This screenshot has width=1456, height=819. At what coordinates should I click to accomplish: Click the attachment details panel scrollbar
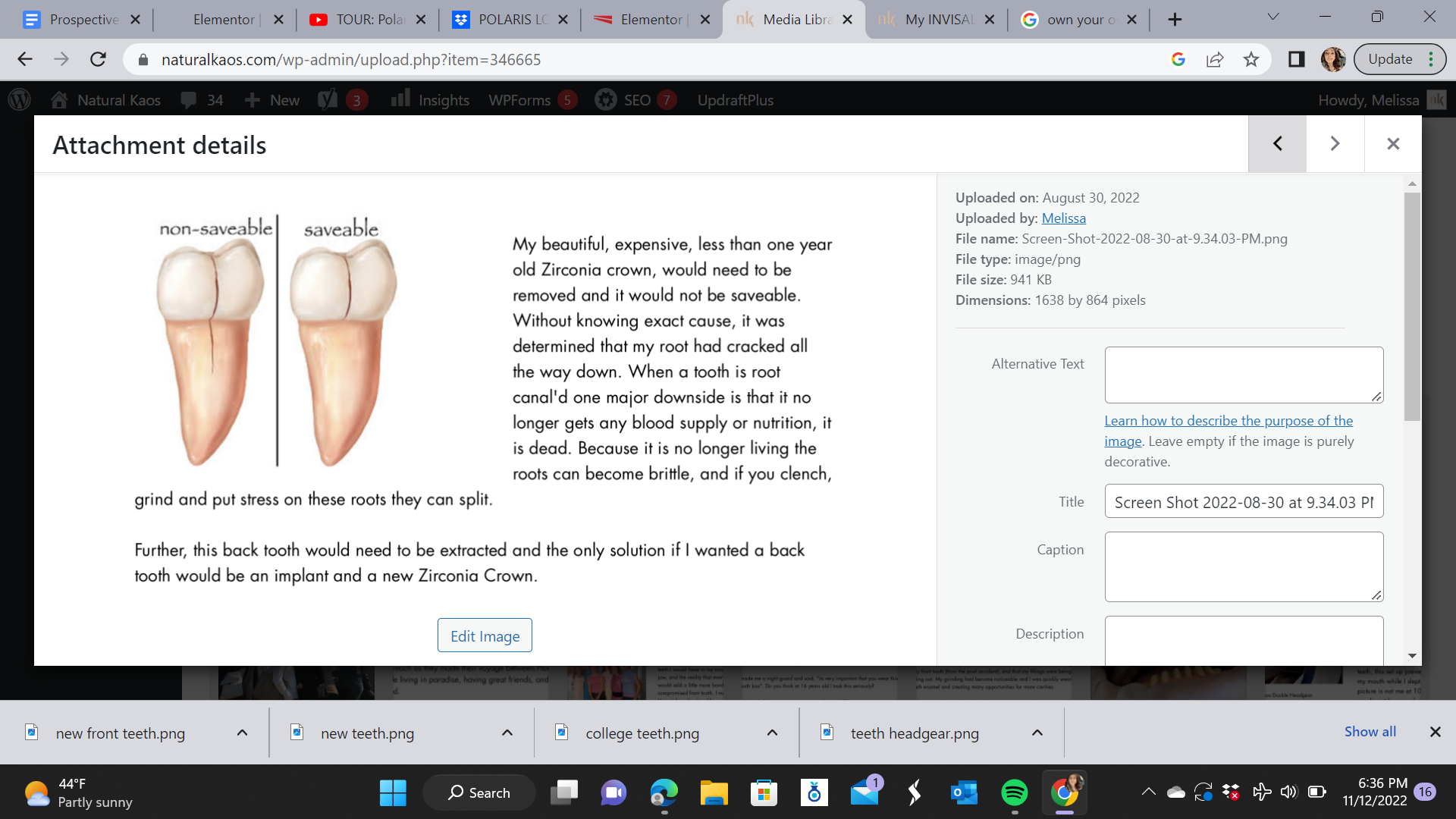1411,307
